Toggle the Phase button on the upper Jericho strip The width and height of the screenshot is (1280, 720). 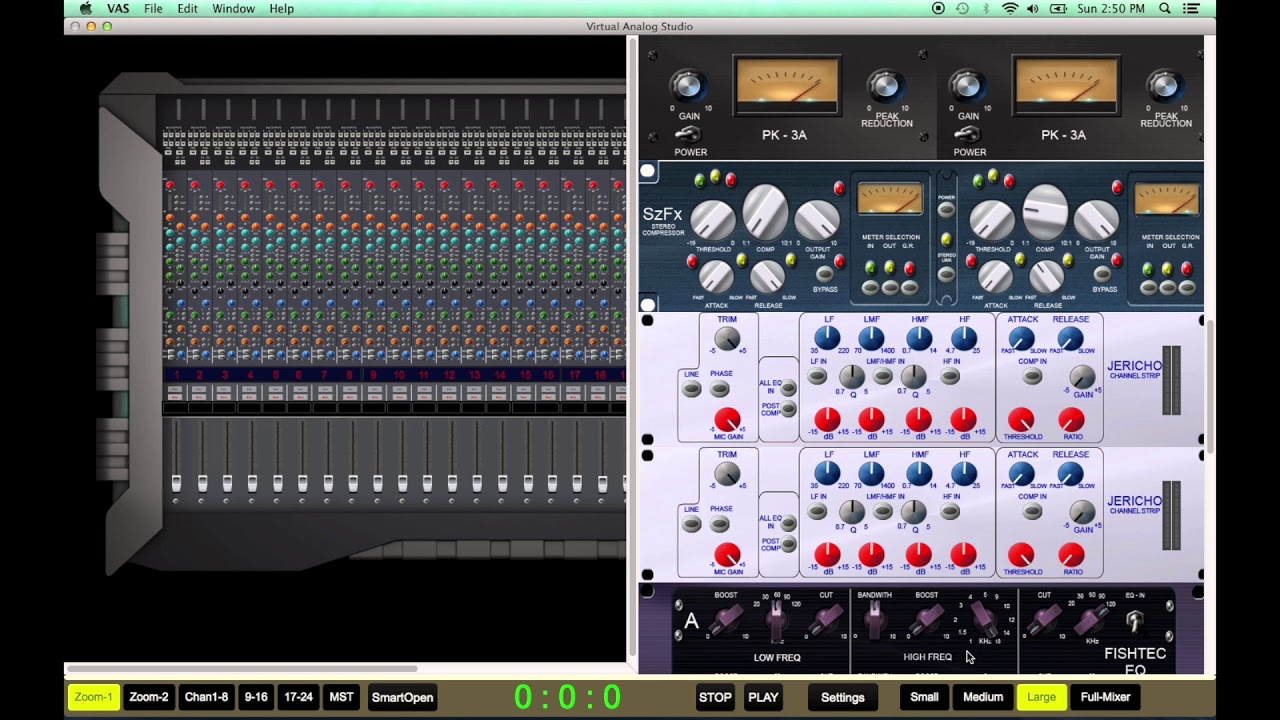(x=720, y=389)
